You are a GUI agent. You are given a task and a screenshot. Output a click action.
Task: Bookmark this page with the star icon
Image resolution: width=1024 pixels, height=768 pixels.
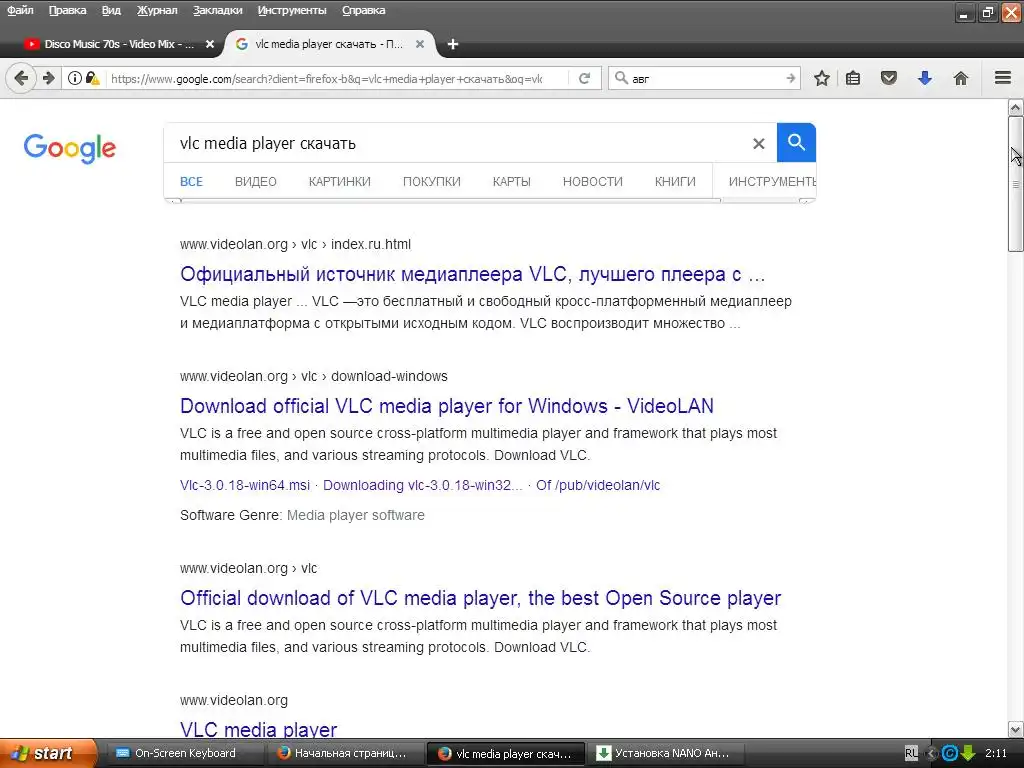pos(822,78)
